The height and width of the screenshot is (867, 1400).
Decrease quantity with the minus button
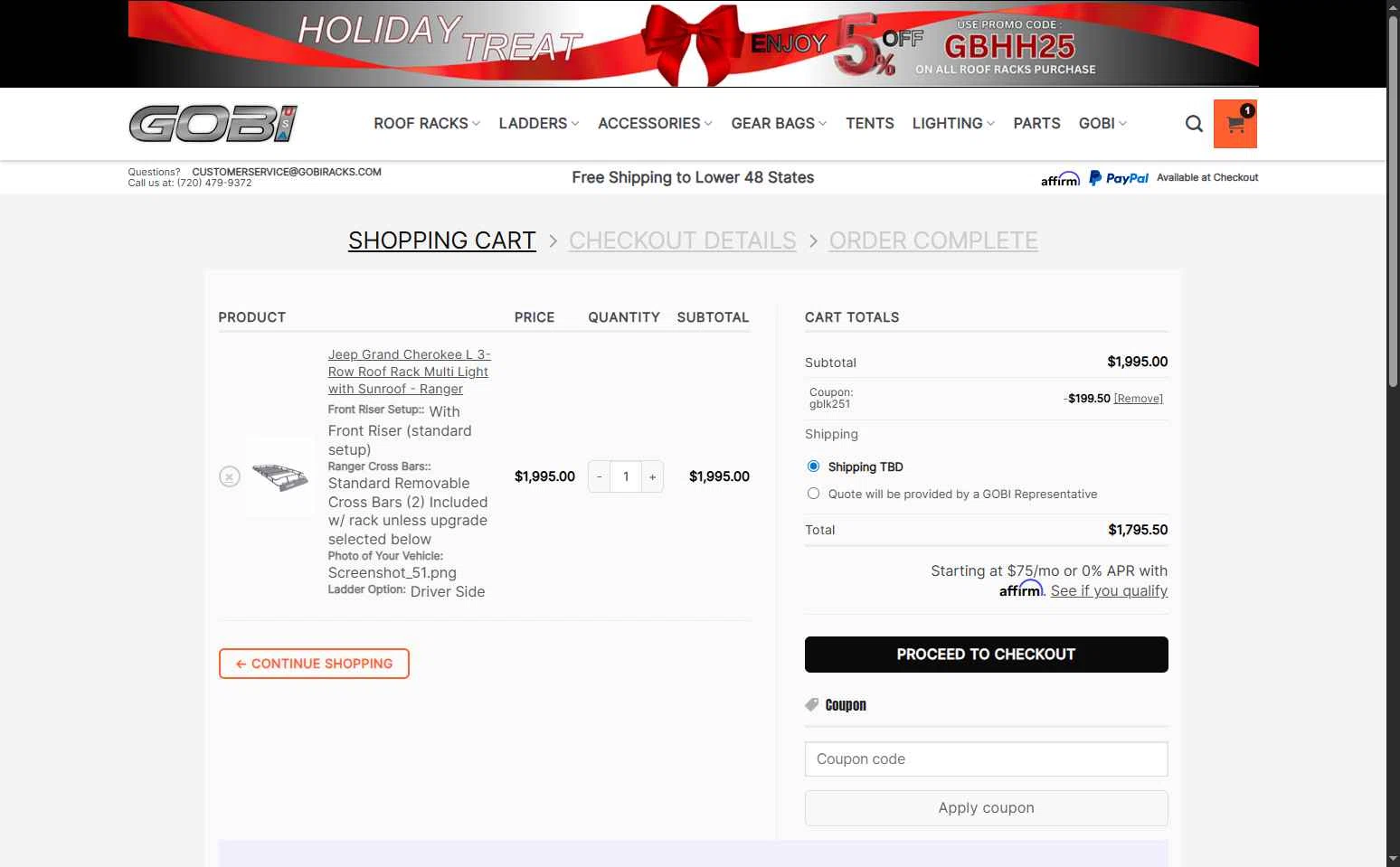pyautogui.click(x=600, y=476)
